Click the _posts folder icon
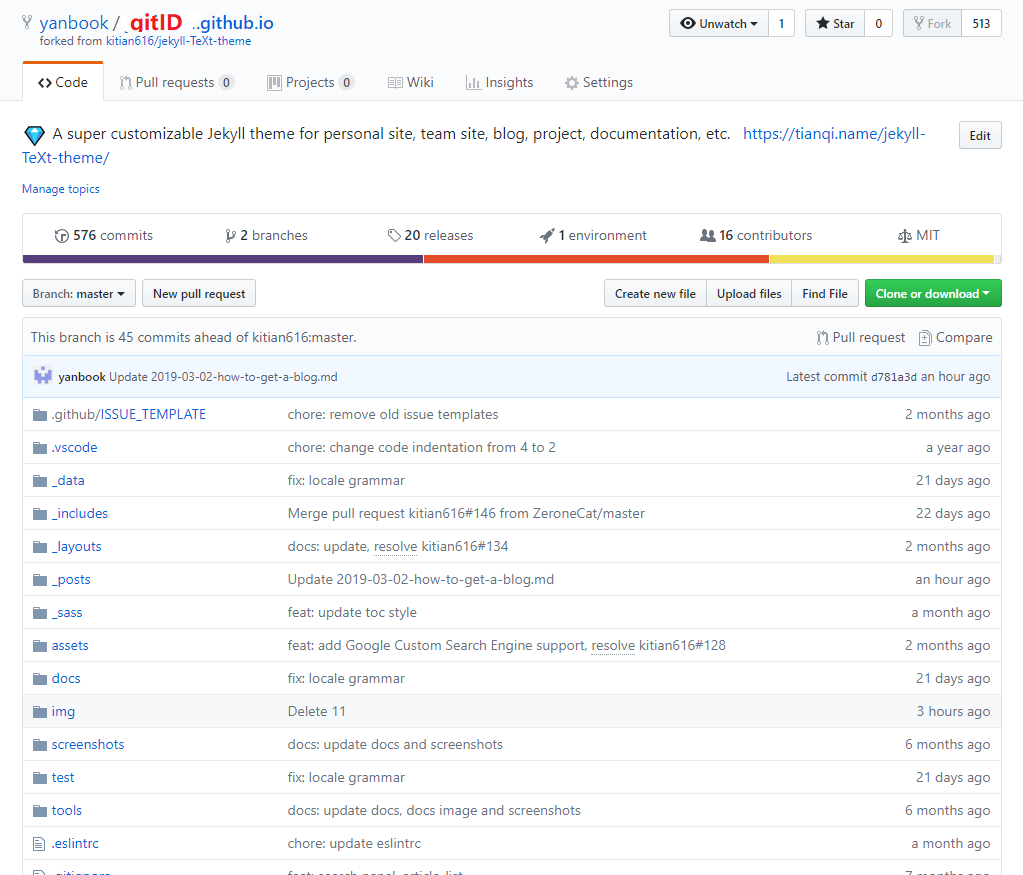 tap(40, 580)
